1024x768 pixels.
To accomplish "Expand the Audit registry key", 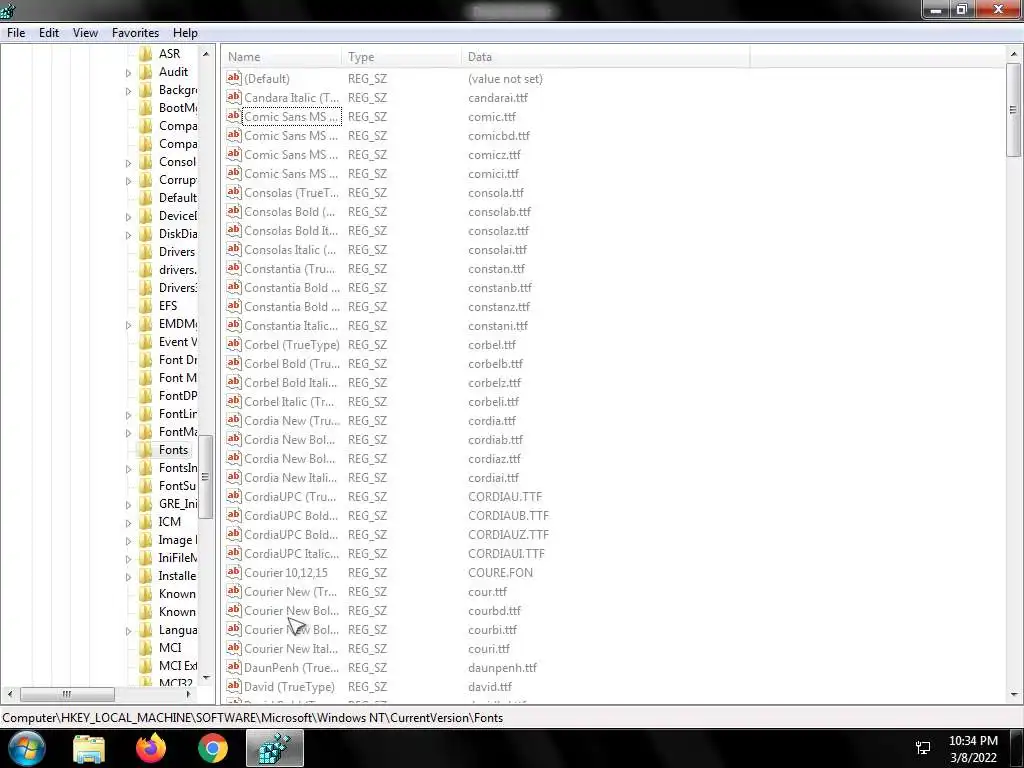I will pos(129,73).
